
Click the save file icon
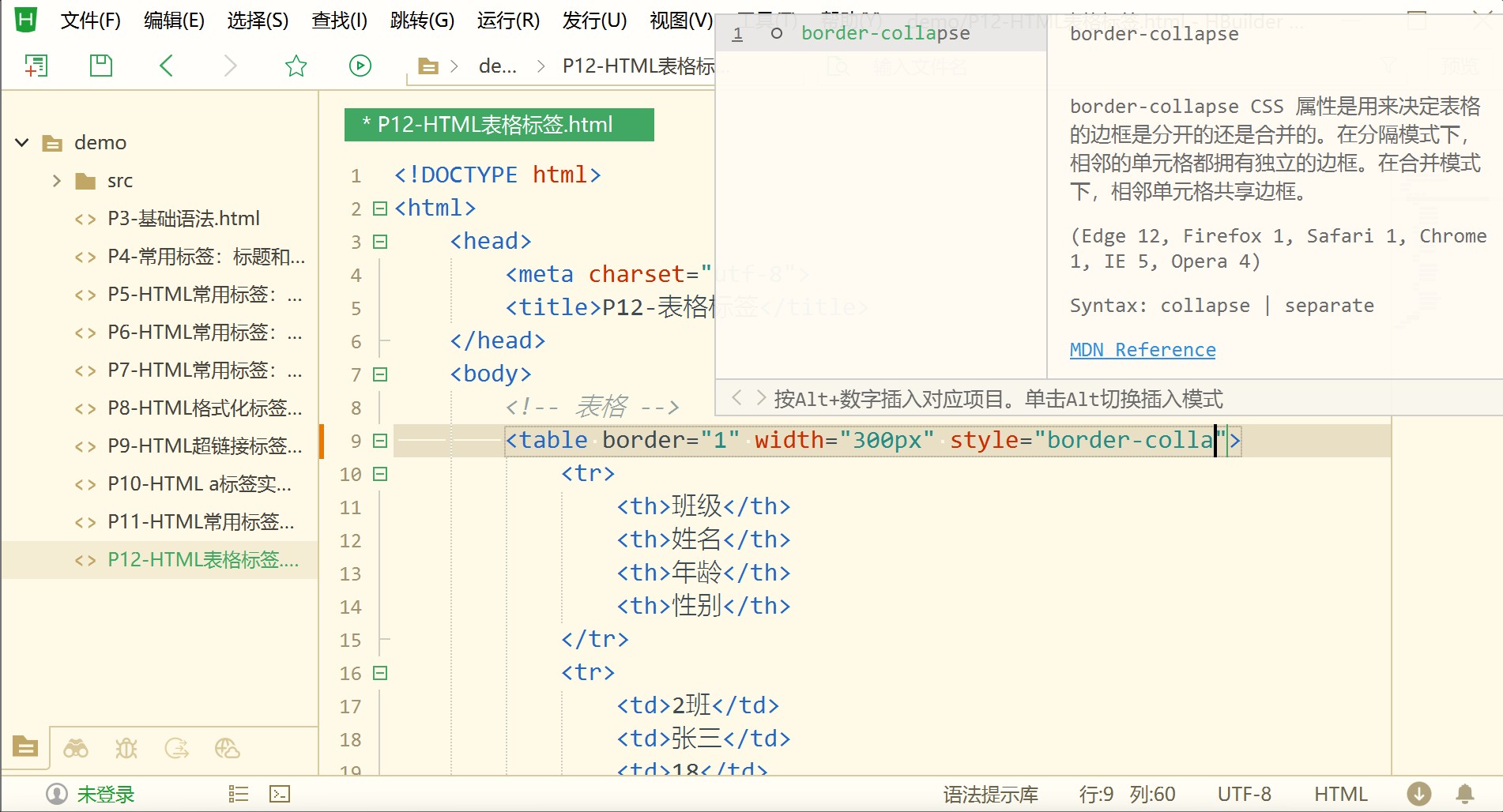[x=101, y=66]
